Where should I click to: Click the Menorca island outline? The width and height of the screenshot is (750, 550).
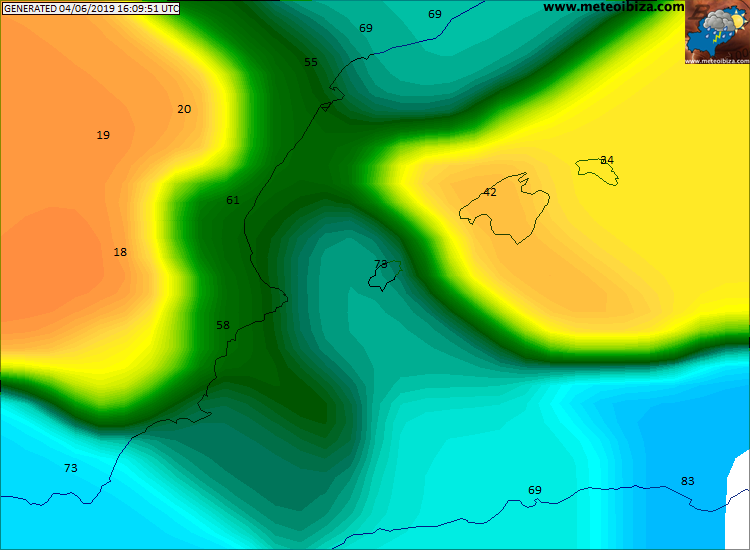point(597,172)
